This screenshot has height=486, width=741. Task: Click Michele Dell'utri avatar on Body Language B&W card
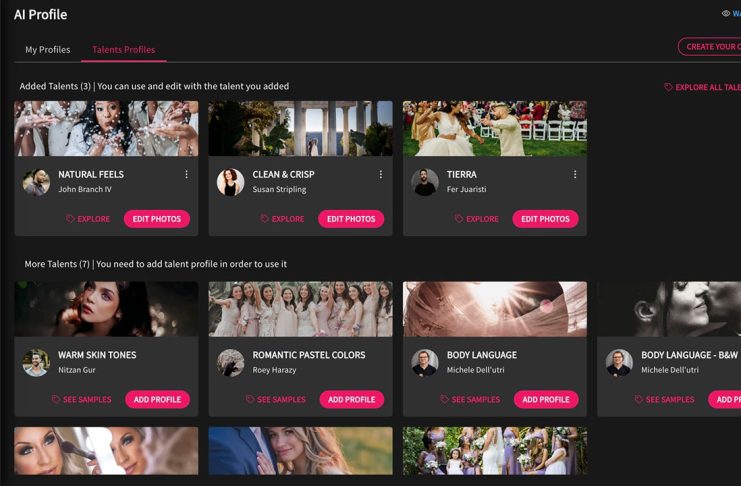619,363
